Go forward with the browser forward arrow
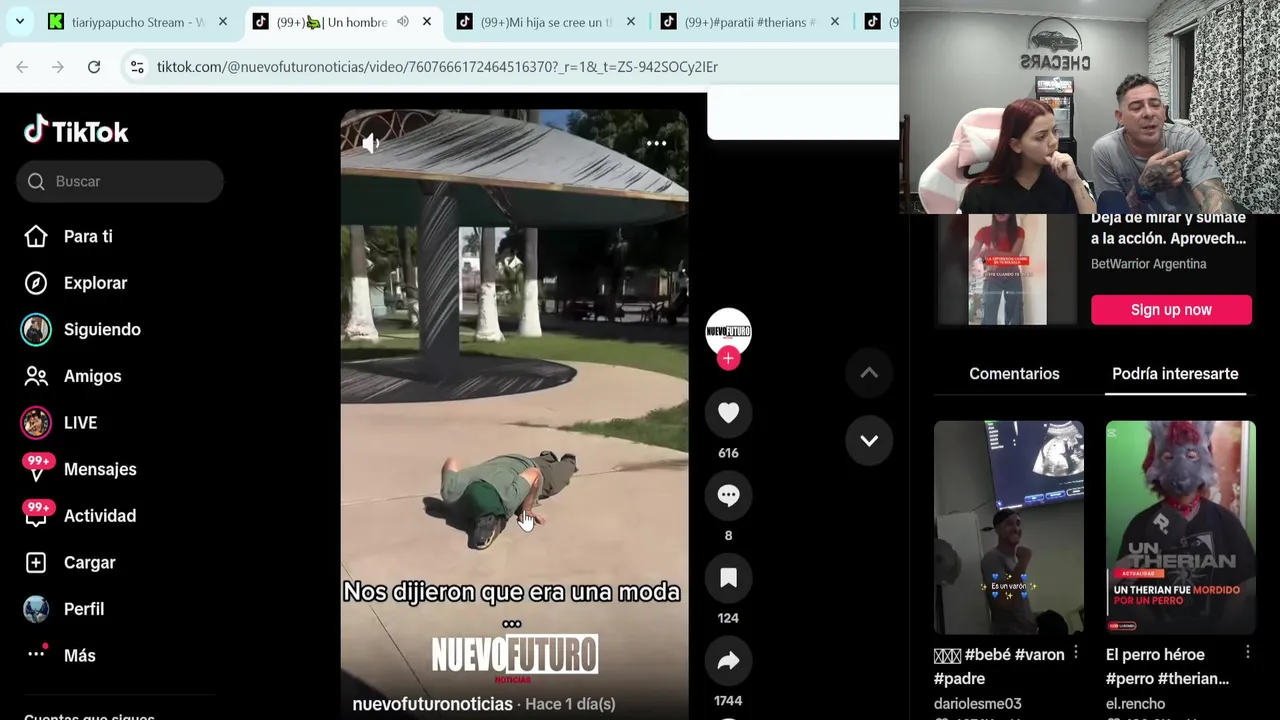The width and height of the screenshot is (1280, 720). pos(58,67)
